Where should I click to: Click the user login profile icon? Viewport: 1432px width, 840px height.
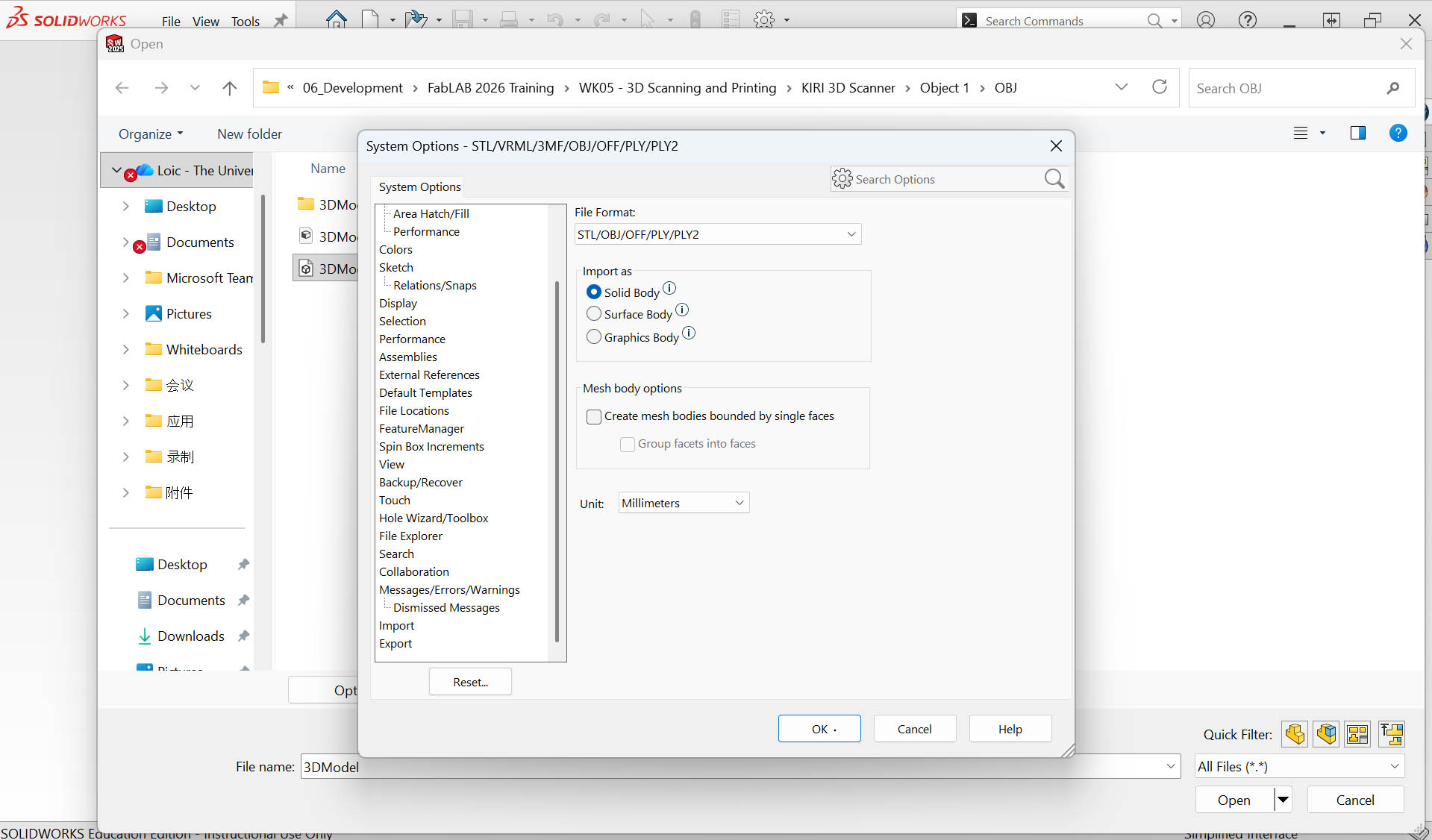(x=1206, y=20)
